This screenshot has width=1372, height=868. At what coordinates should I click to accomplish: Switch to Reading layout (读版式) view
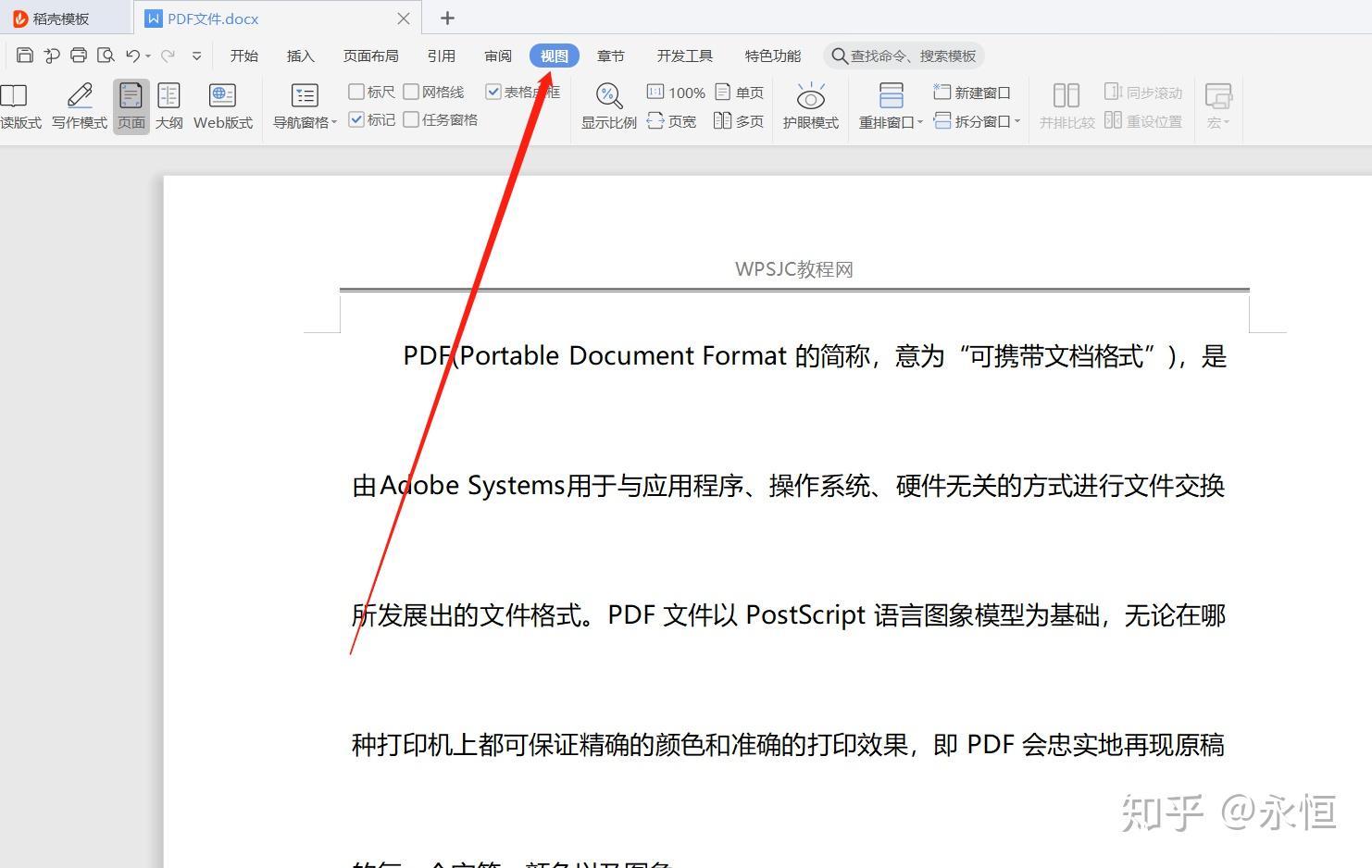(x=20, y=106)
